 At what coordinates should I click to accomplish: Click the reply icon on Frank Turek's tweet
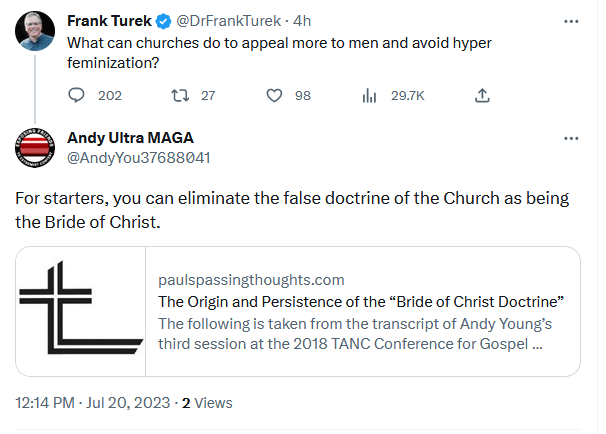tap(78, 95)
